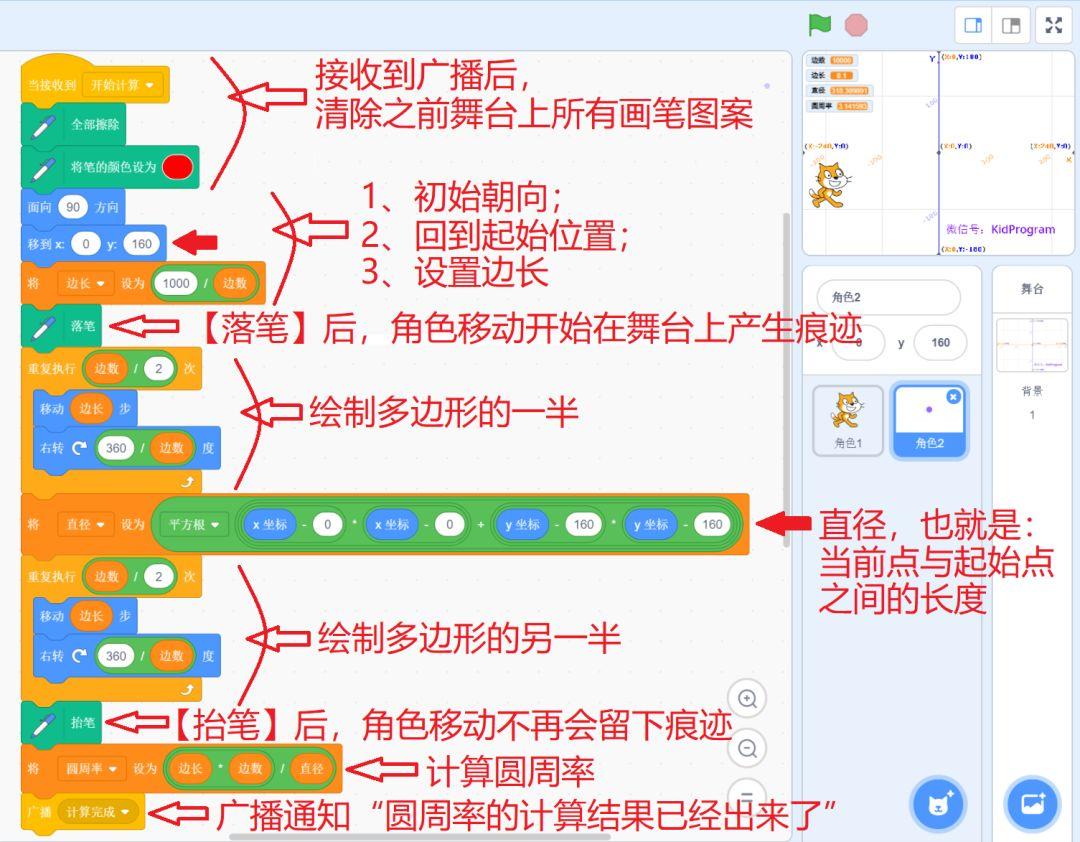Open the 计算完成 broadcast message dropdown
The height and width of the screenshot is (842, 1080).
[x=97, y=812]
